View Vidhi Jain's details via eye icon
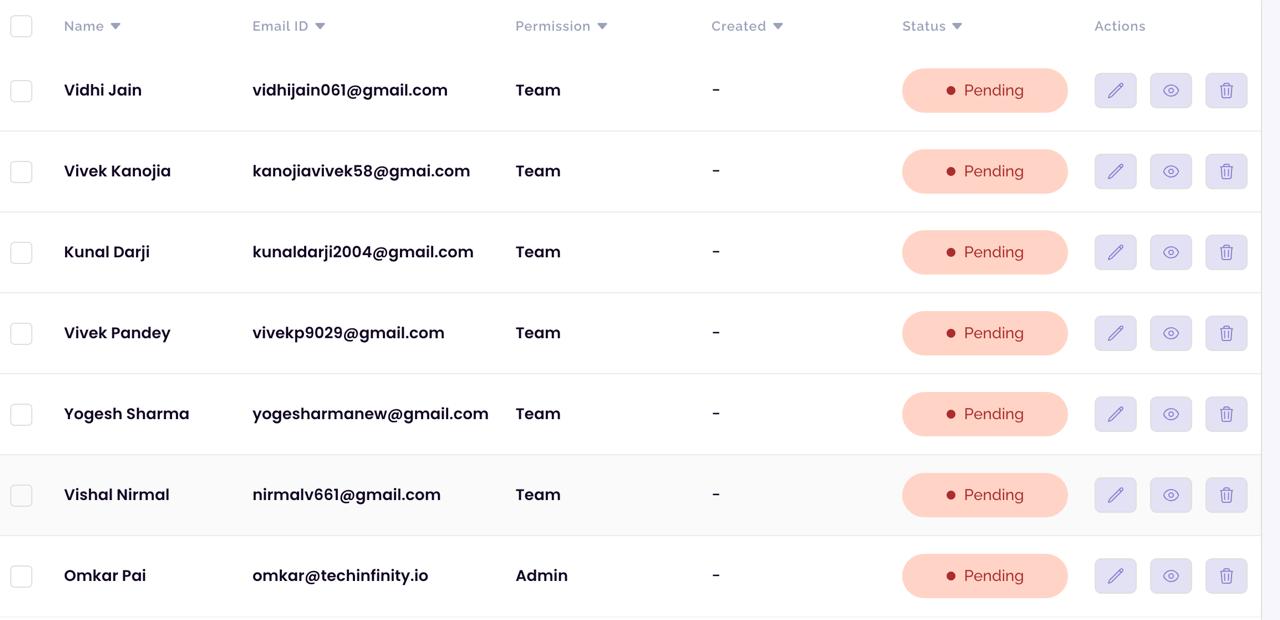 [x=1171, y=90]
